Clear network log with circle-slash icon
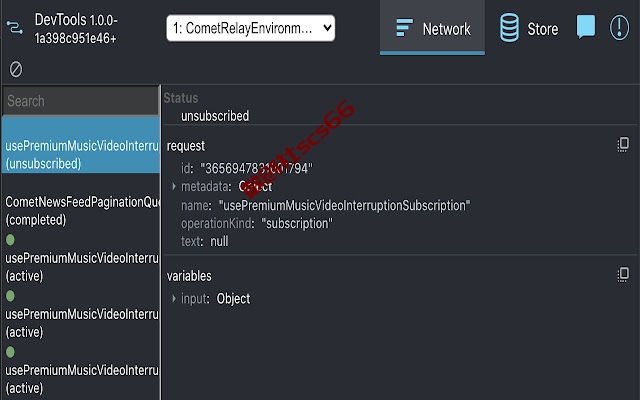 [x=16, y=69]
